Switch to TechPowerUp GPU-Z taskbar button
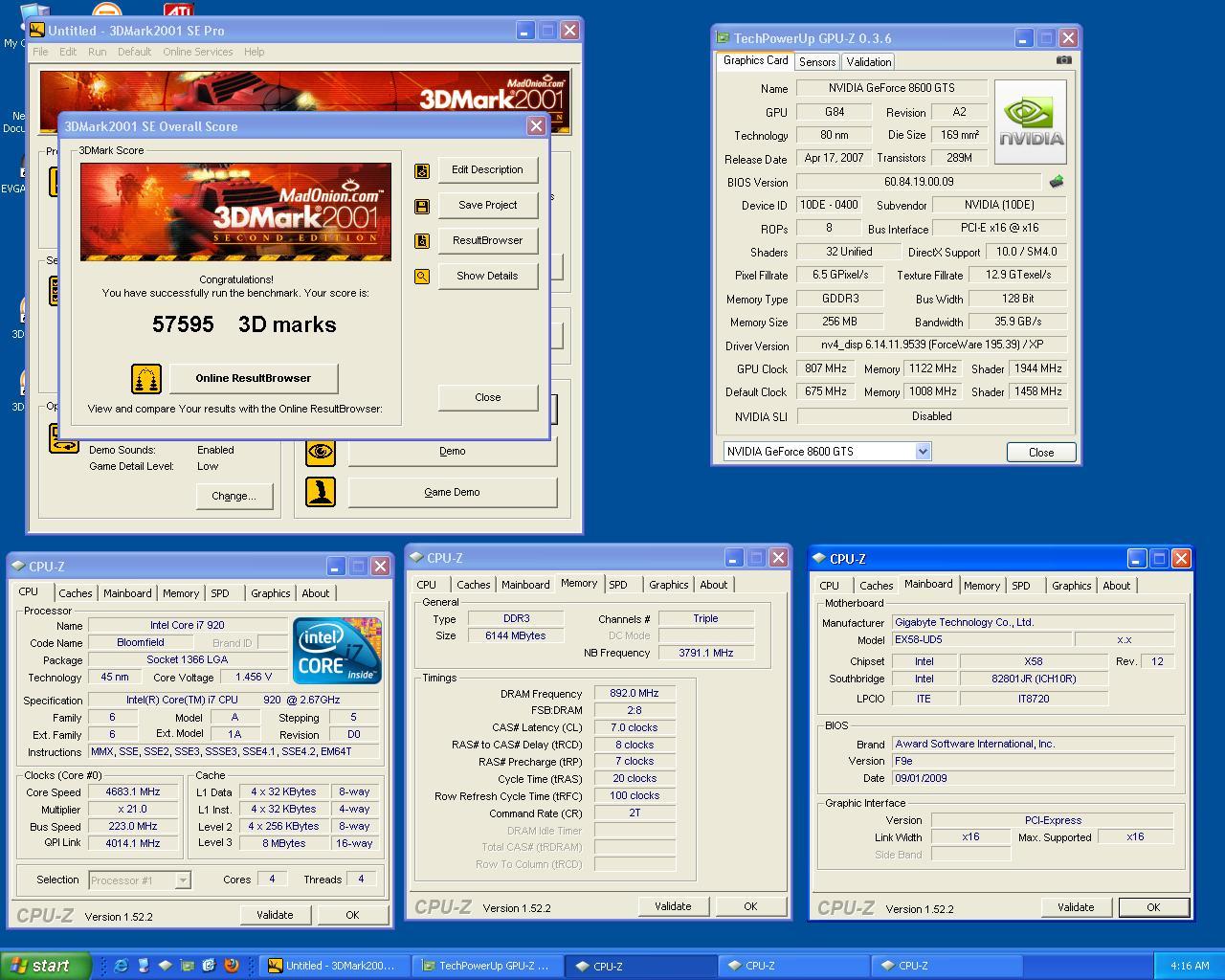Image resolution: width=1225 pixels, height=980 pixels. [x=487, y=966]
